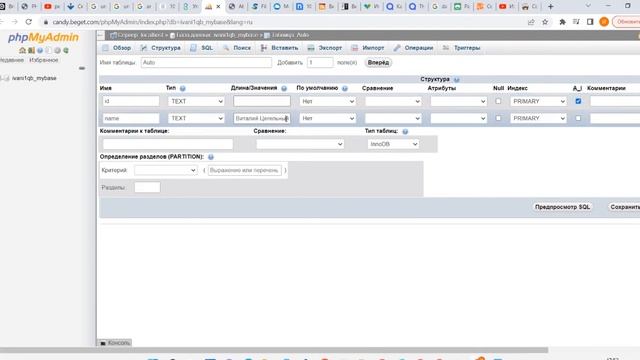The width and height of the screenshot is (640, 360).
Task: Open the phpMyAdmin home icon
Action: tap(22, 51)
